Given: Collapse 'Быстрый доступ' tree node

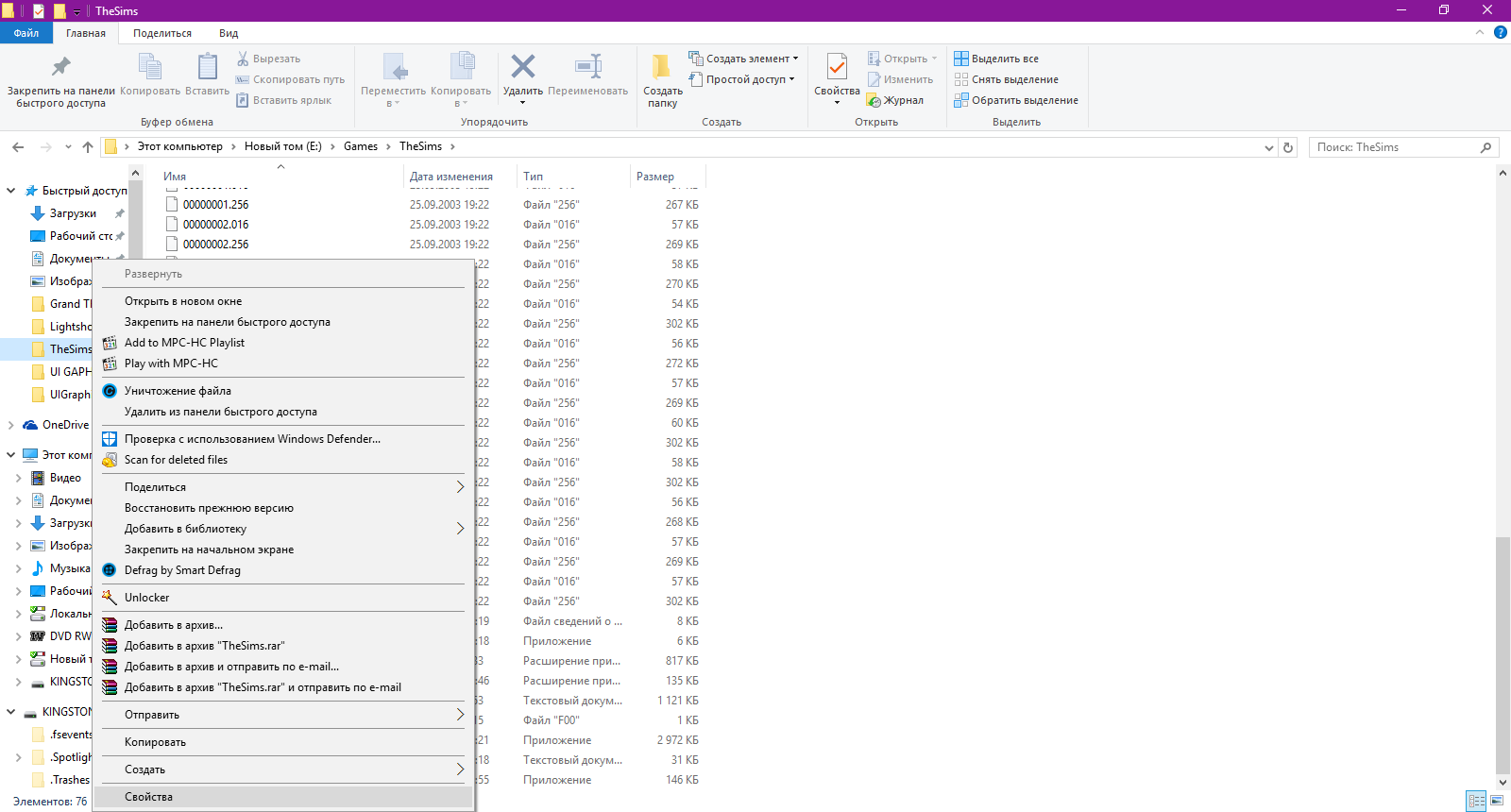Looking at the screenshot, I should coord(11,191).
